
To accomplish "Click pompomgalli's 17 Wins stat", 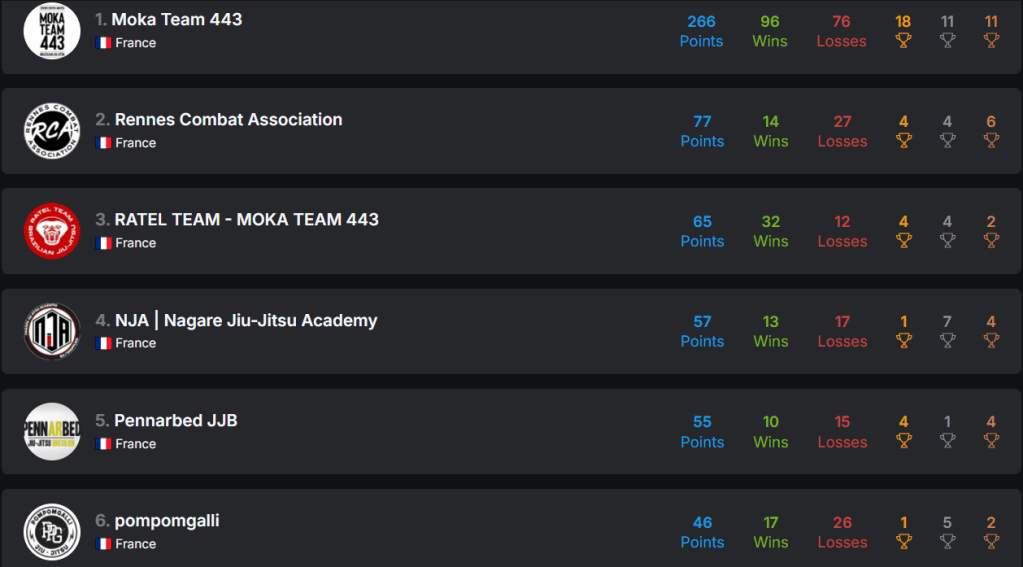I will coord(770,532).
